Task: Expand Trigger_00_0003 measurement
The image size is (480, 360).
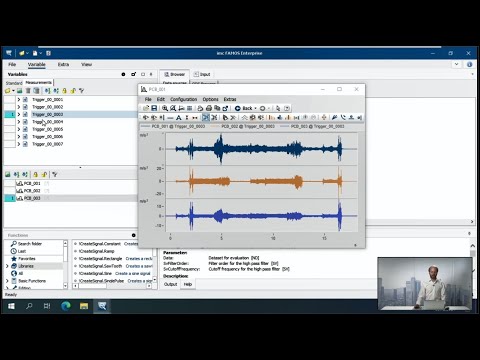Action: 19,114
